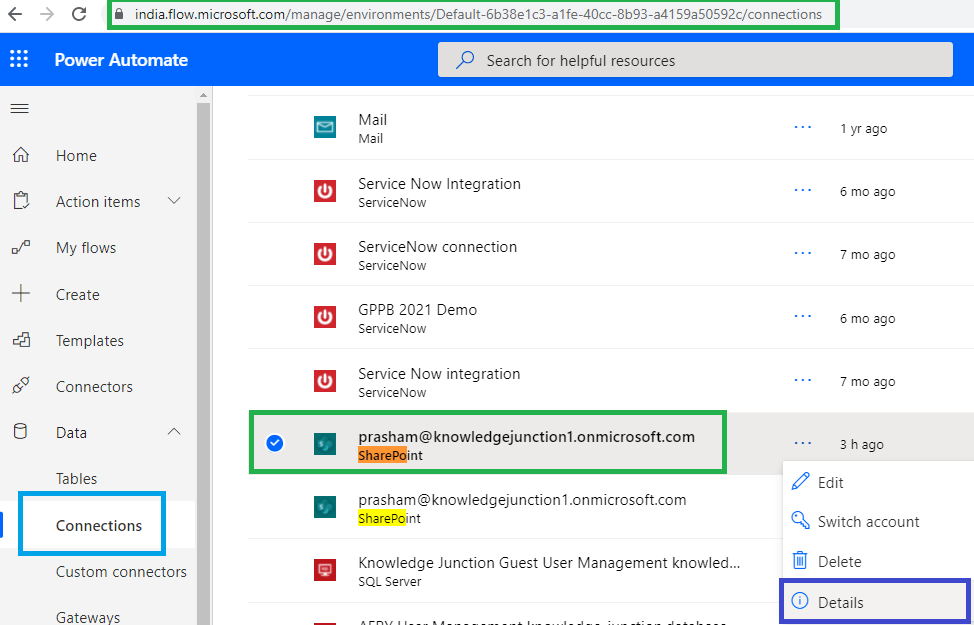Open My flows in sidebar
Image resolution: width=974 pixels, height=625 pixels.
coord(86,248)
